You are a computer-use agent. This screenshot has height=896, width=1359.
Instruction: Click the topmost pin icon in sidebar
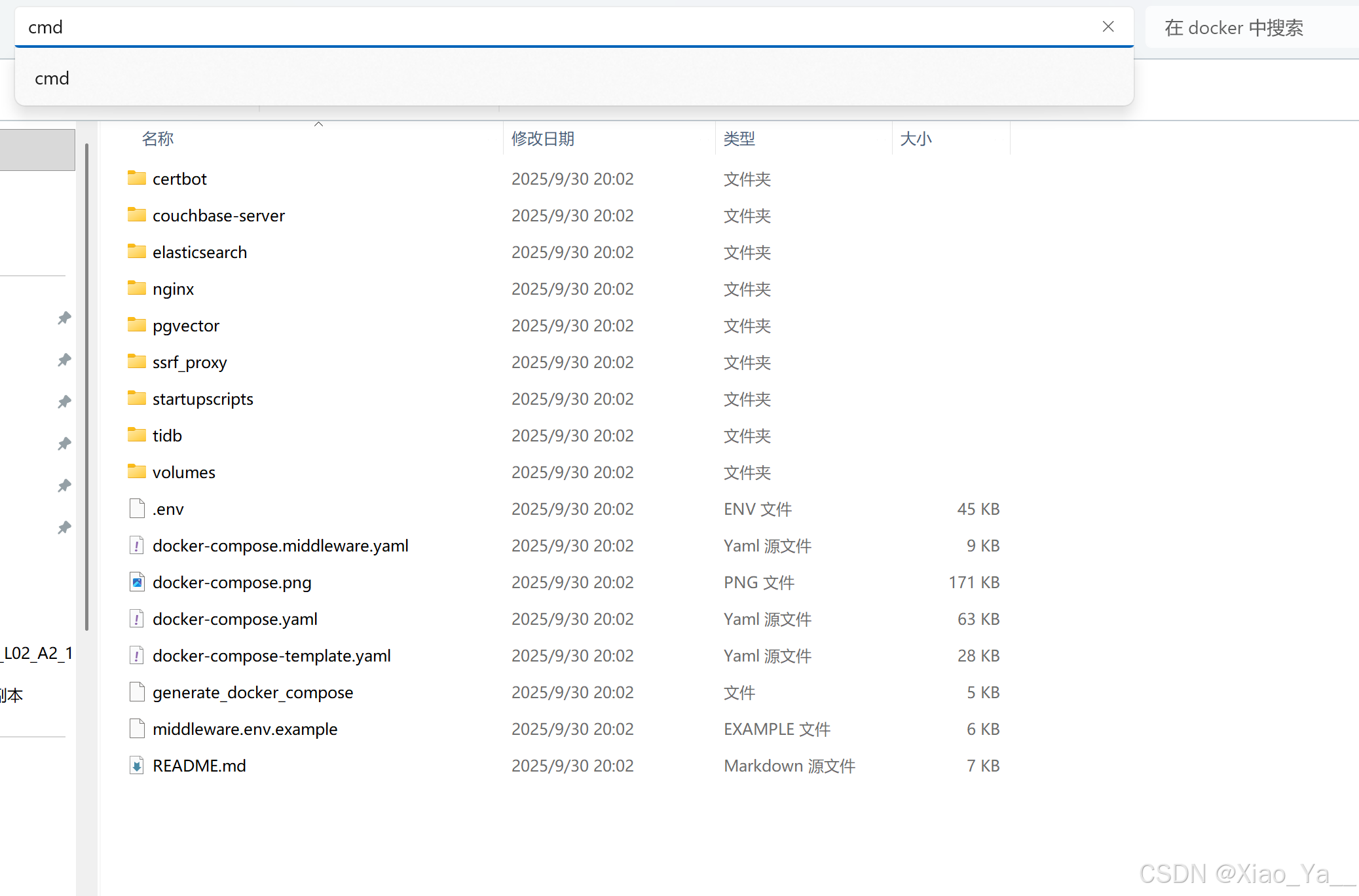[x=64, y=318]
